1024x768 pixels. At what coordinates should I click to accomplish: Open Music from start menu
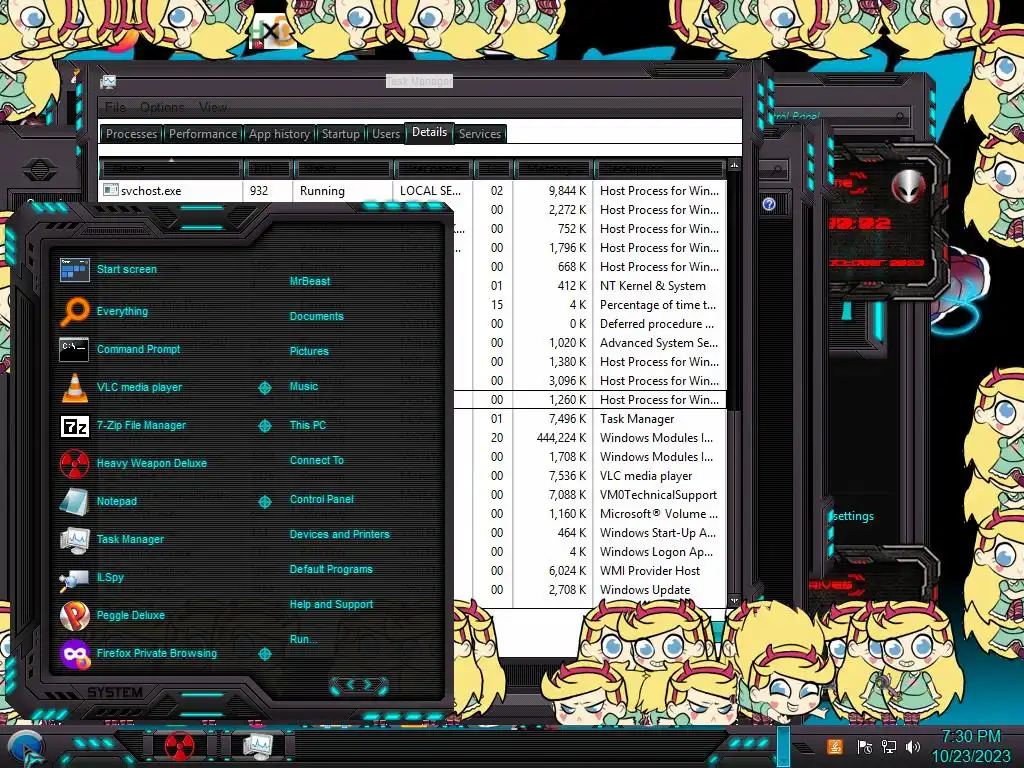click(304, 387)
